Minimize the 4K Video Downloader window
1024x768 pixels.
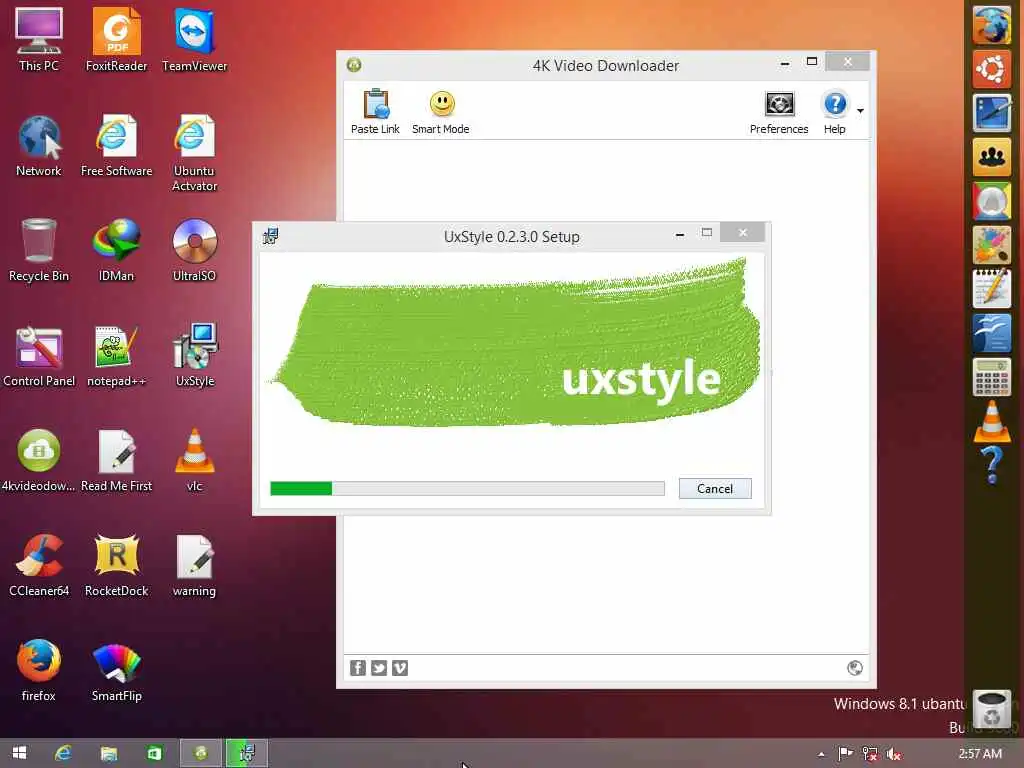pyautogui.click(x=785, y=63)
